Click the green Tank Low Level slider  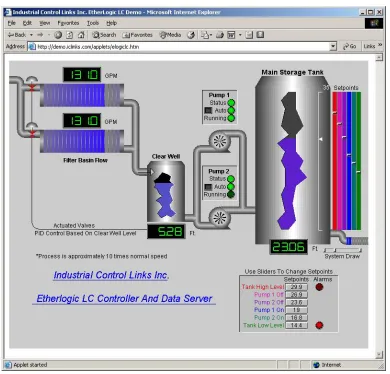359,161
